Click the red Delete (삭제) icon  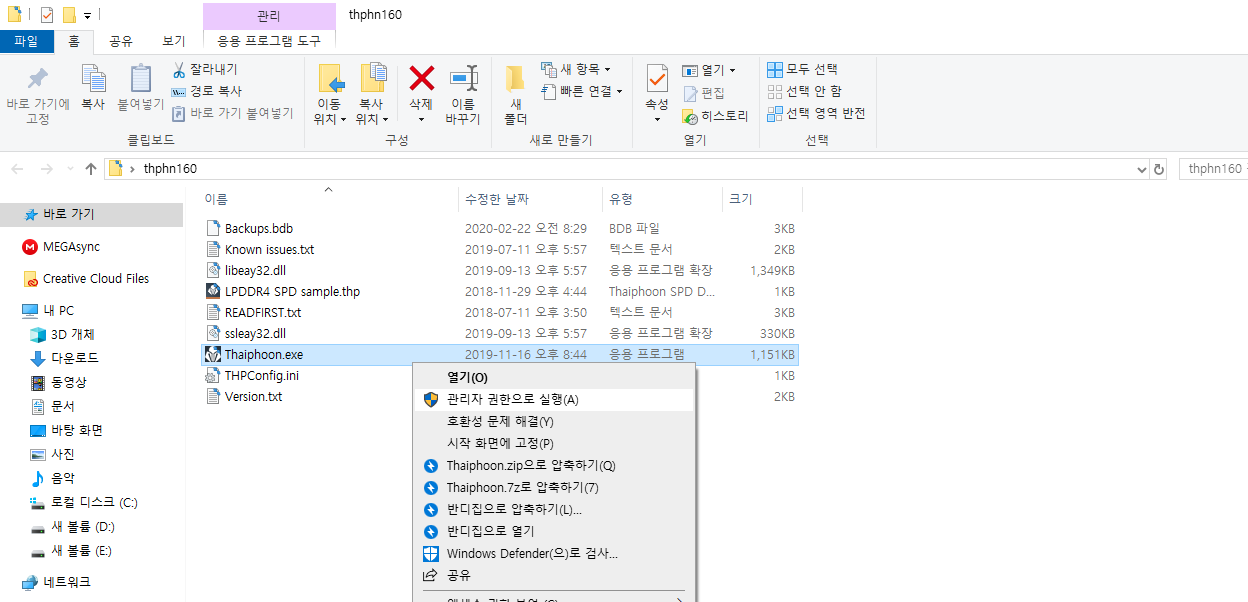(x=421, y=79)
